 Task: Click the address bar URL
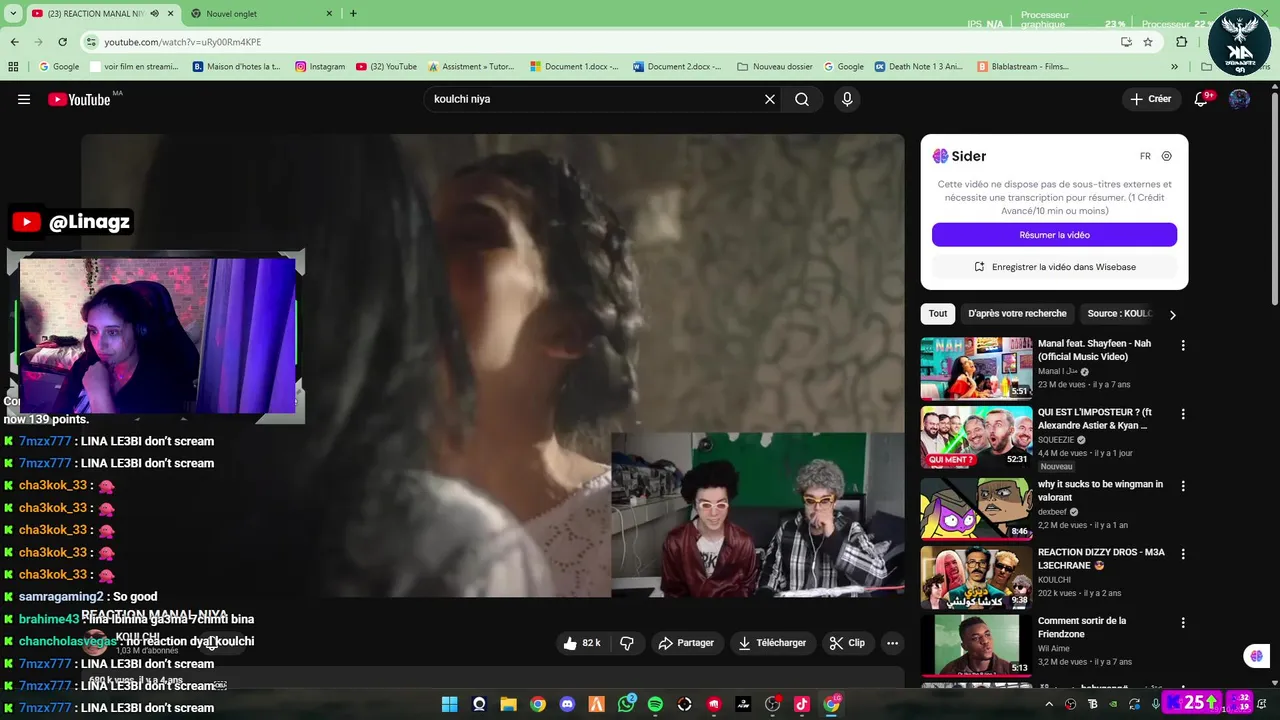tap(182, 42)
